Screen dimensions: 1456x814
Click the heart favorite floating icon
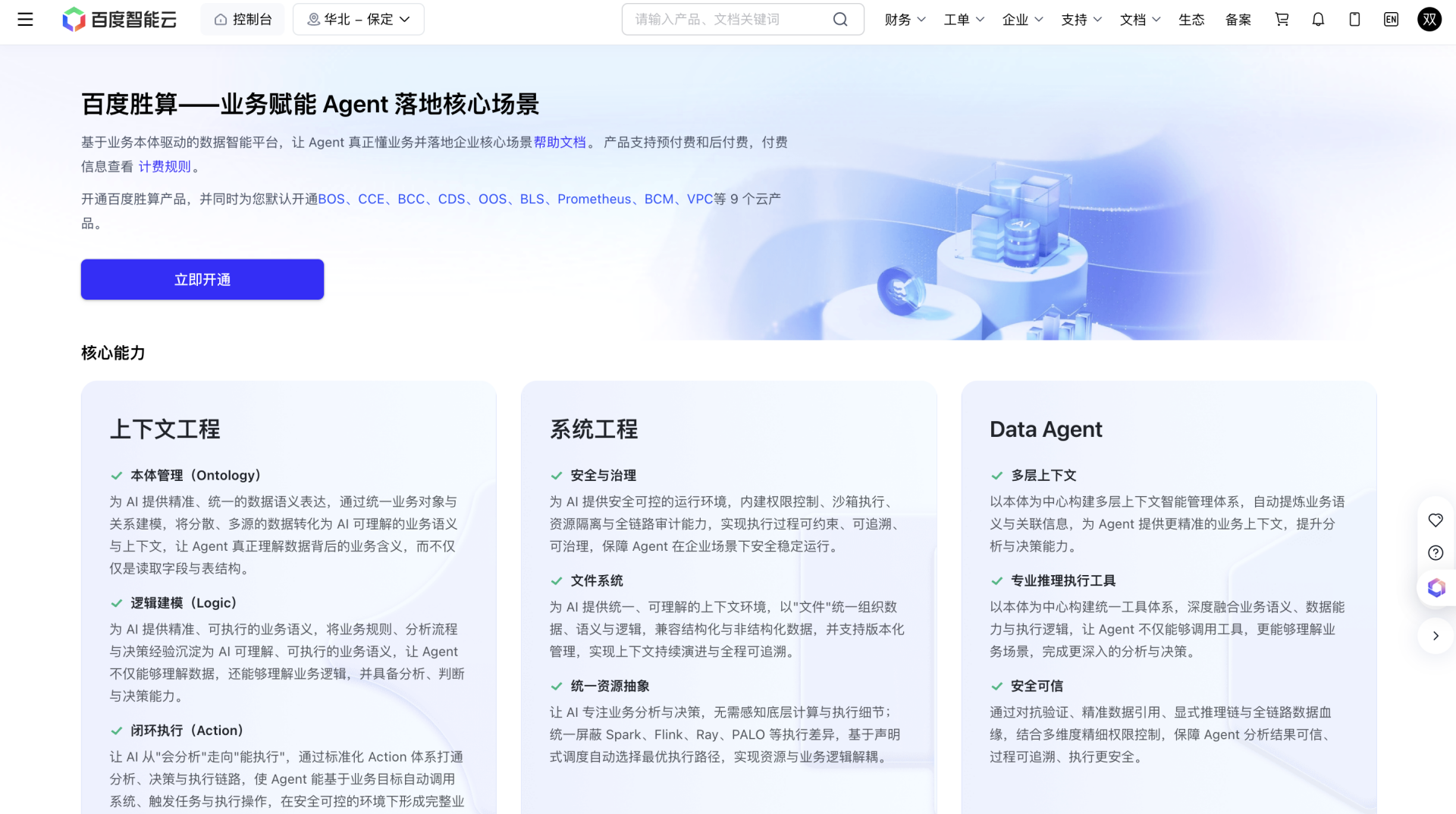point(1436,520)
